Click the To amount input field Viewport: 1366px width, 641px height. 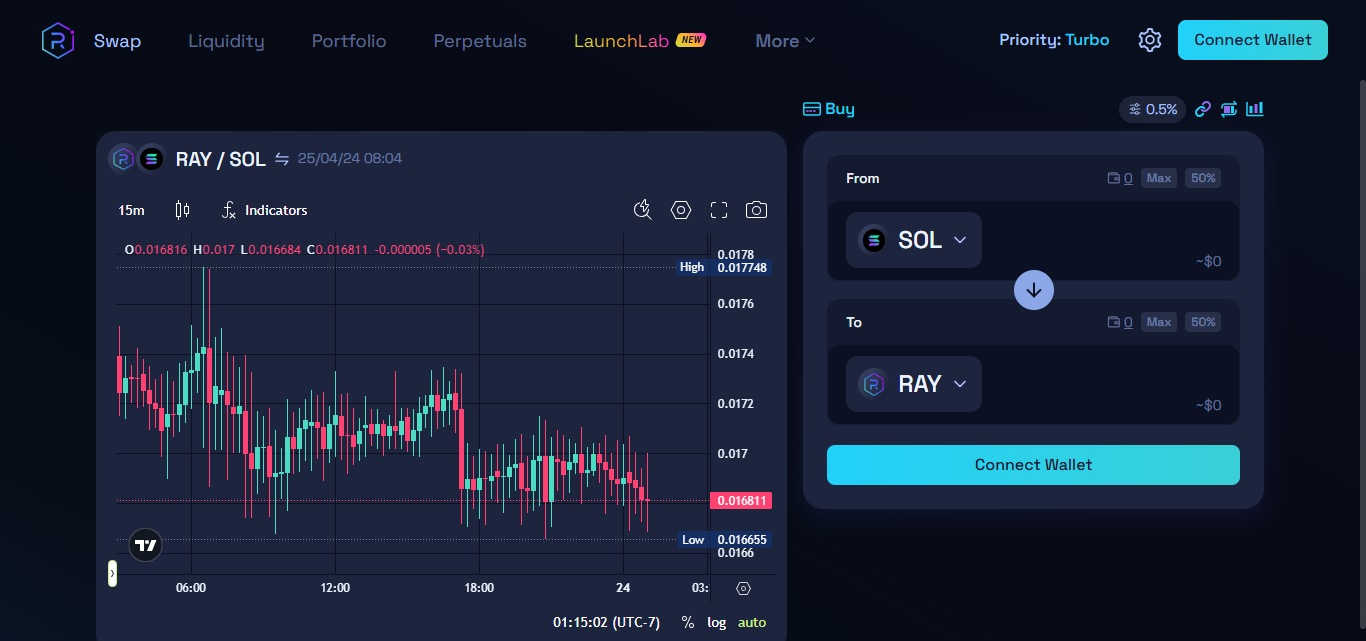point(1105,384)
